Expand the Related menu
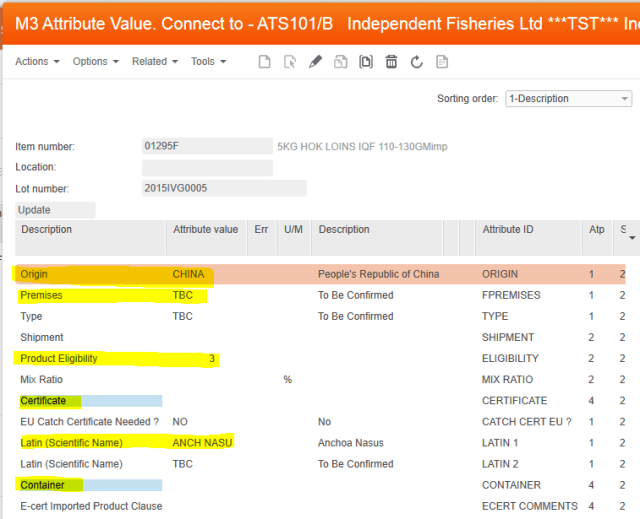Screen dimensions: 640x519 pyautogui.click(x=154, y=62)
